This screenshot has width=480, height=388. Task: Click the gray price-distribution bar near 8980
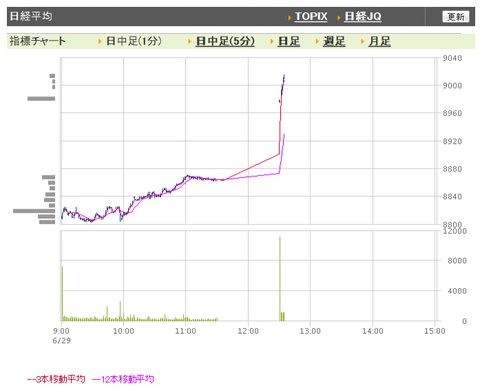coord(41,99)
